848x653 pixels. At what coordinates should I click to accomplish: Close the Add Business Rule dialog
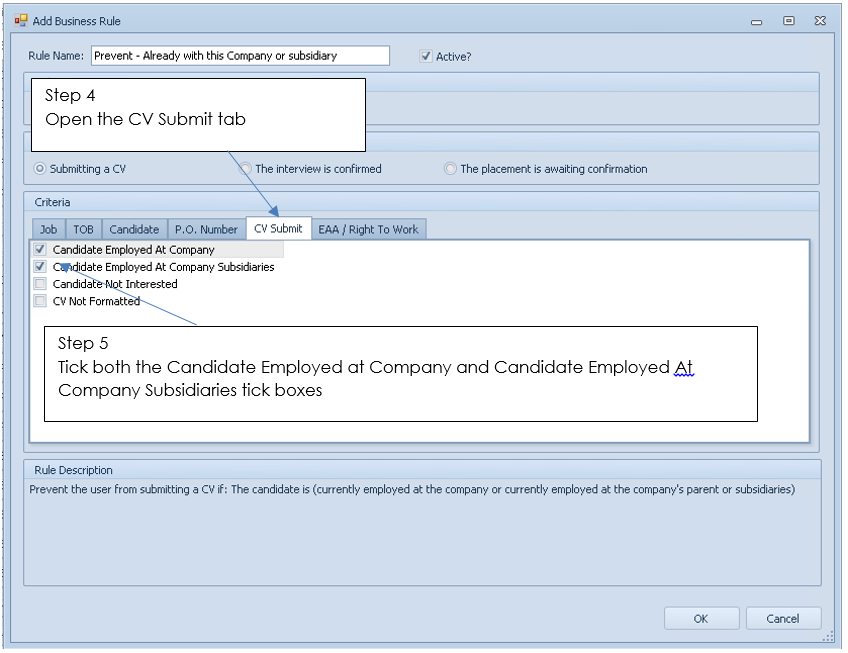click(819, 21)
